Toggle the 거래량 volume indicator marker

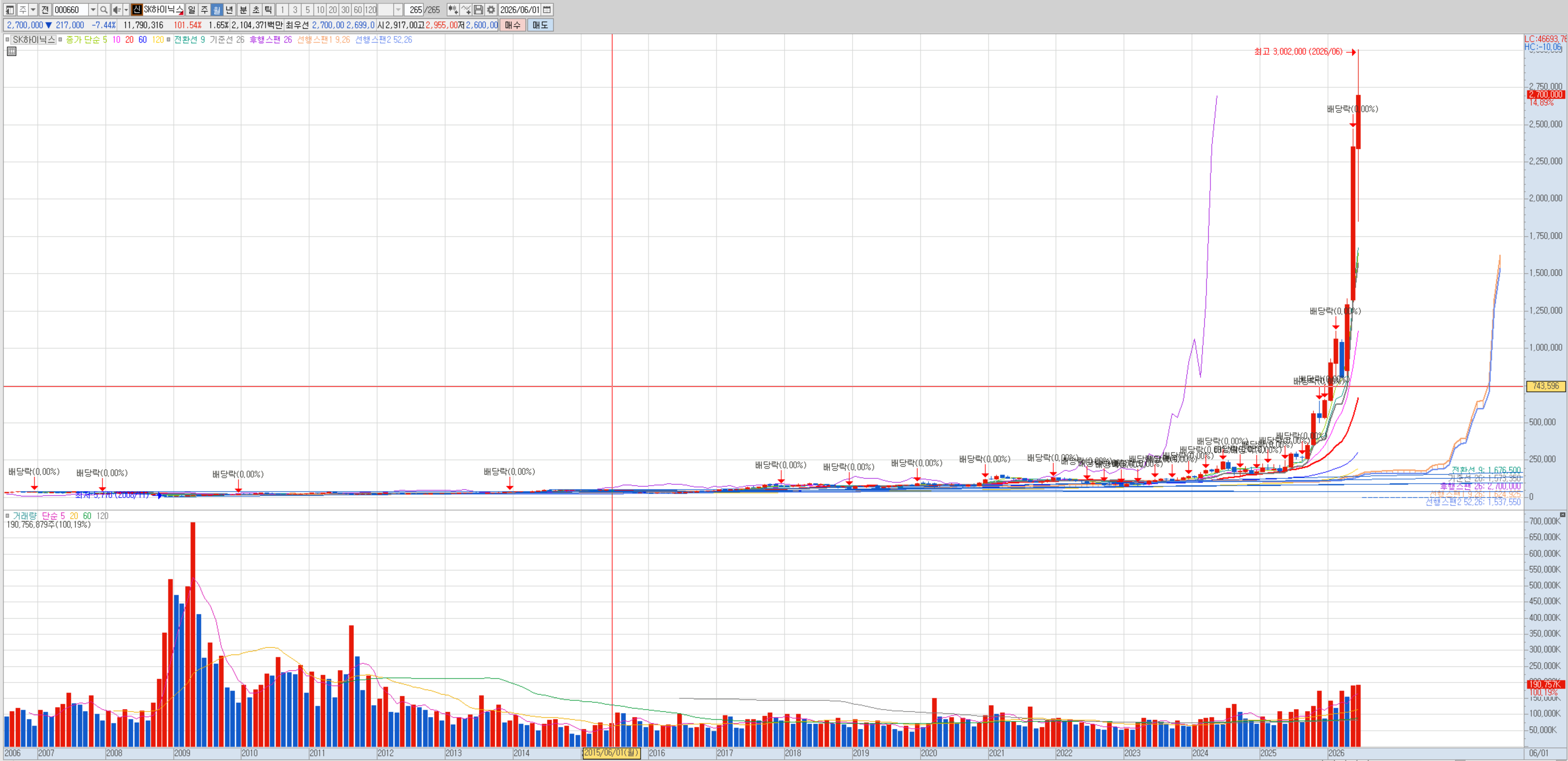coord(7,516)
